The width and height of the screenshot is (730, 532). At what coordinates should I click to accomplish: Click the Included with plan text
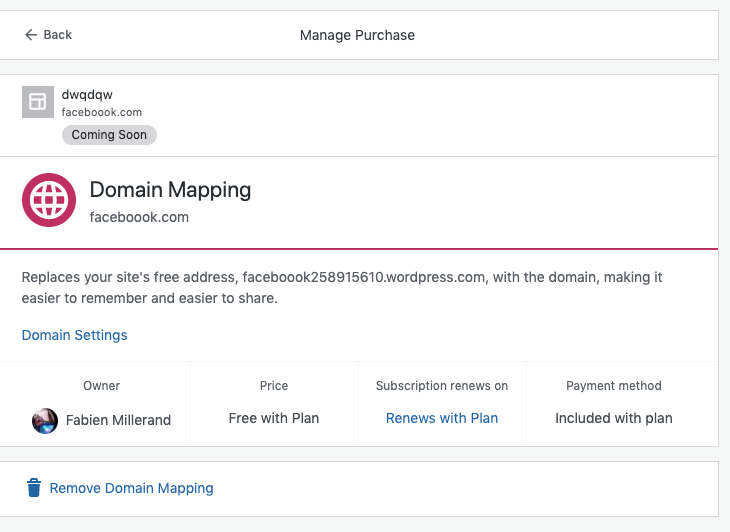pyautogui.click(x=614, y=418)
